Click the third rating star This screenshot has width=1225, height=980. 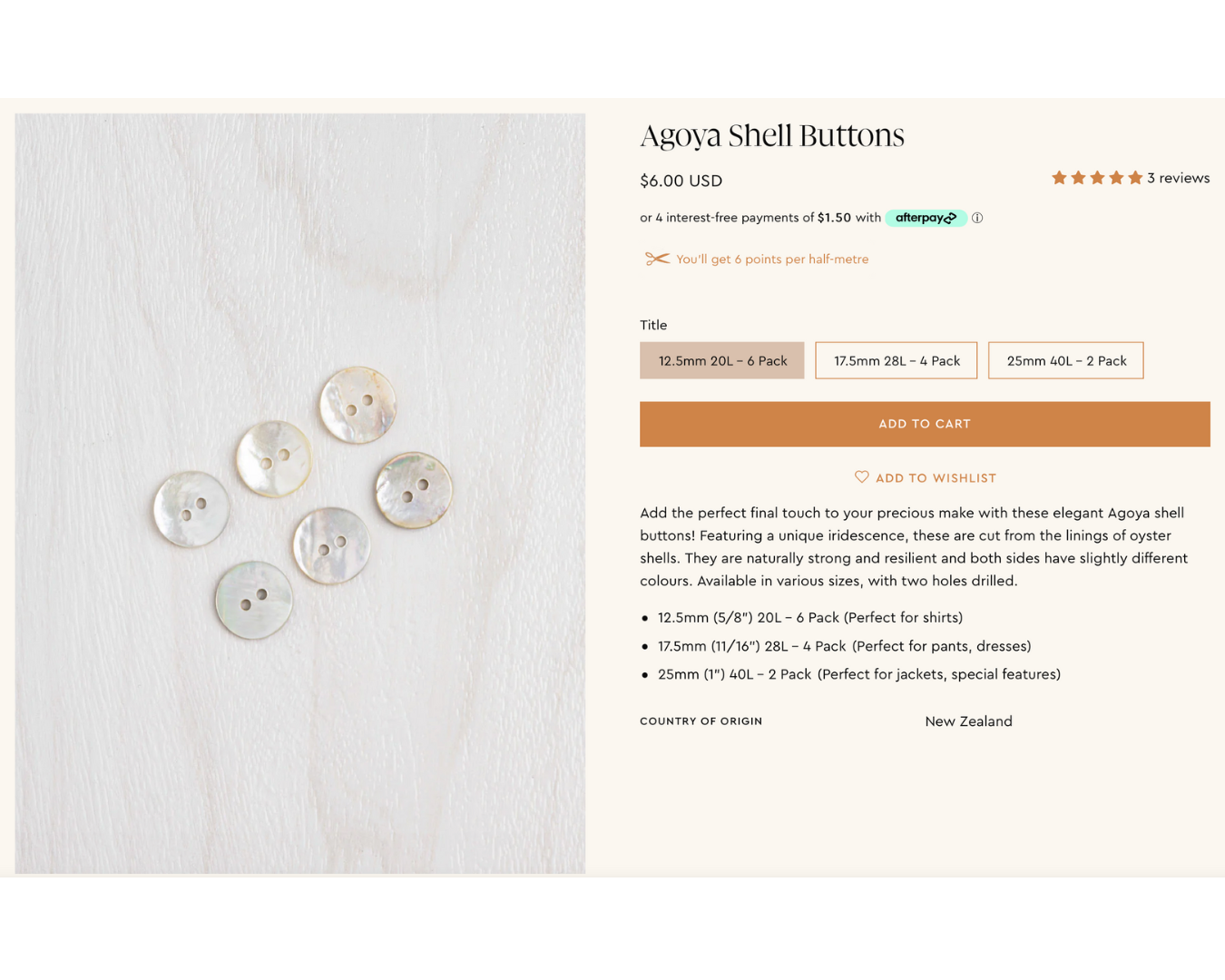click(x=1097, y=178)
